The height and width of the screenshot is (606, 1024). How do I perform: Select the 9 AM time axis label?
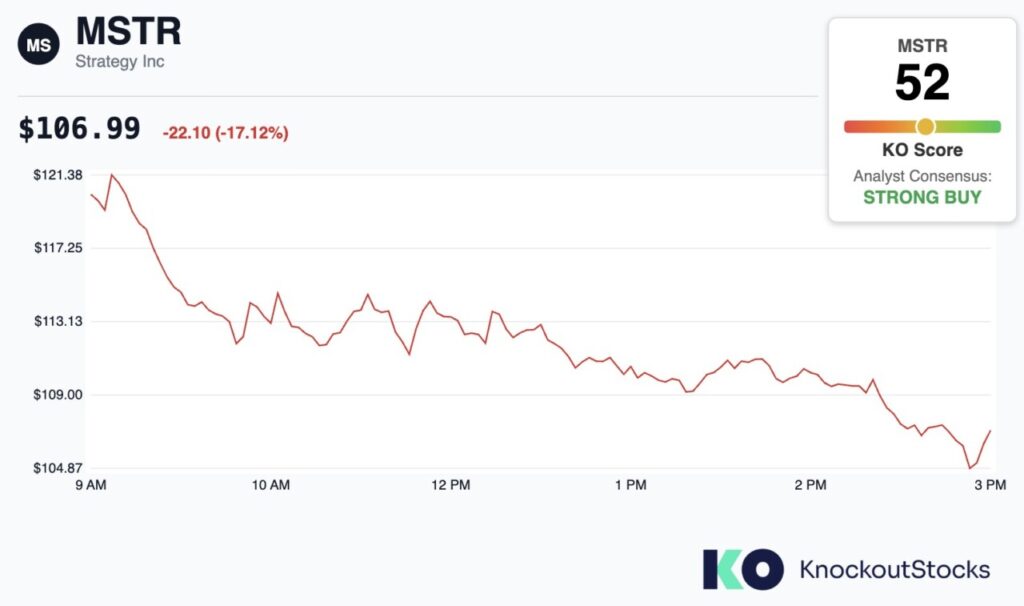point(91,485)
